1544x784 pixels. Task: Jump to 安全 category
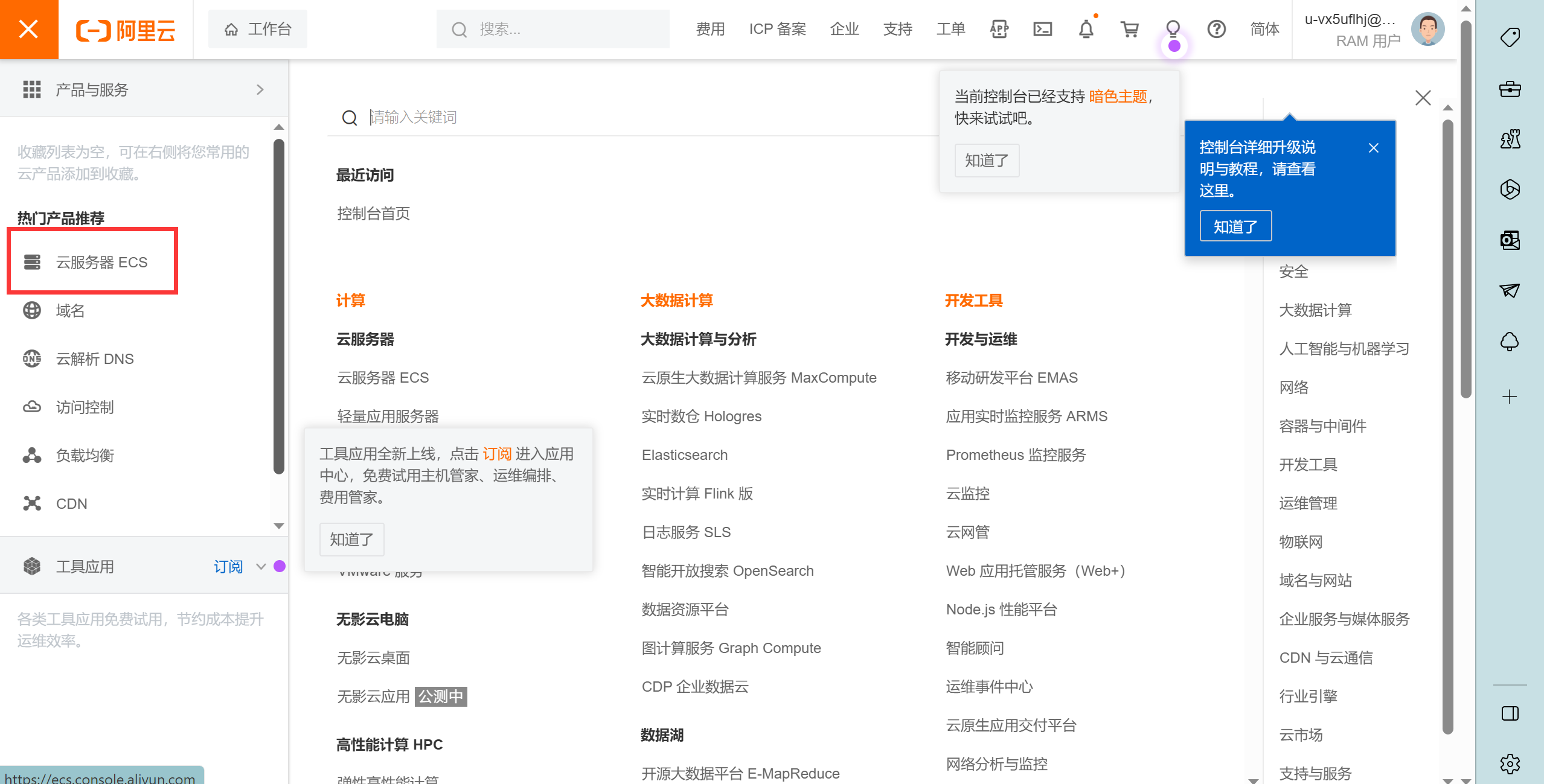tap(1293, 272)
